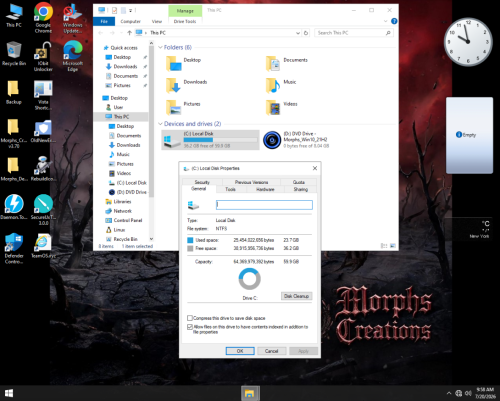The image size is (500, 401).
Task: Switch to the Tools tab
Action: click(x=230, y=189)
